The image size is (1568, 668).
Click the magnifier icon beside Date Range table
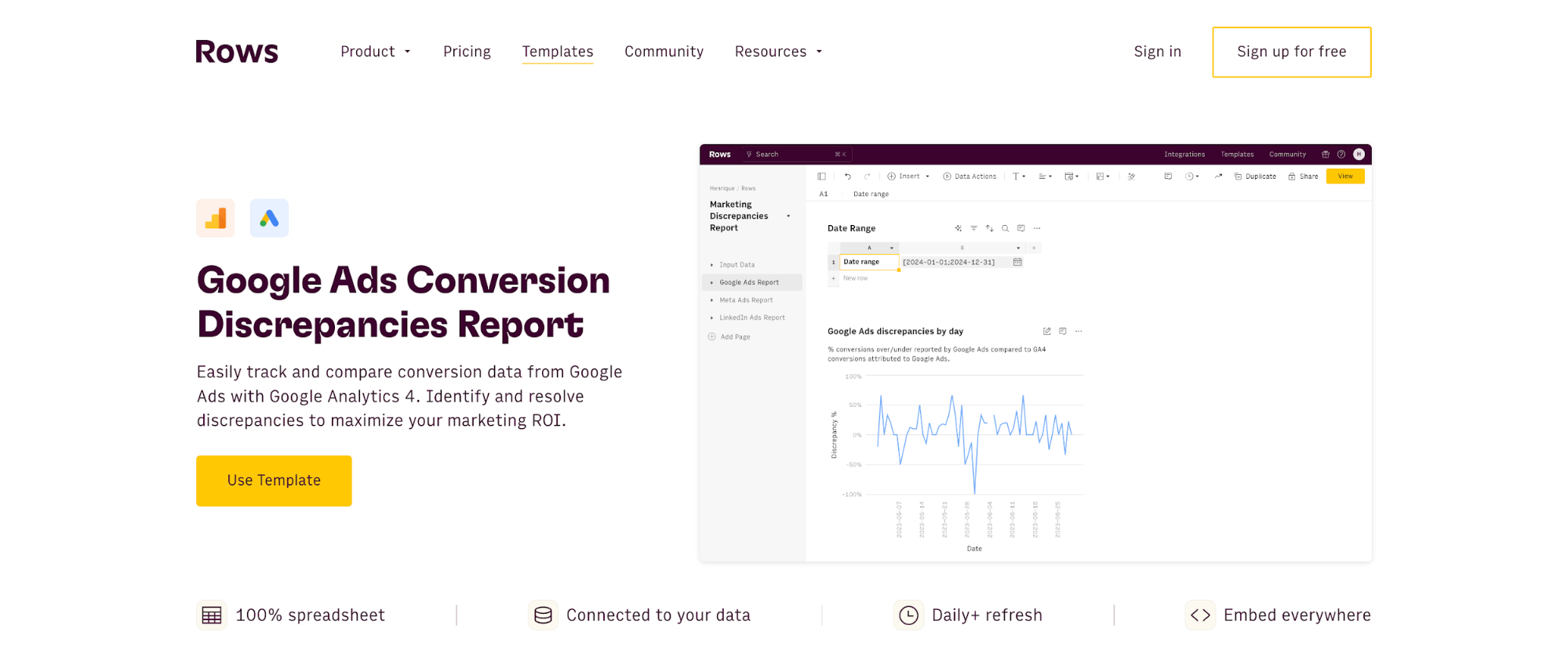1005,228
